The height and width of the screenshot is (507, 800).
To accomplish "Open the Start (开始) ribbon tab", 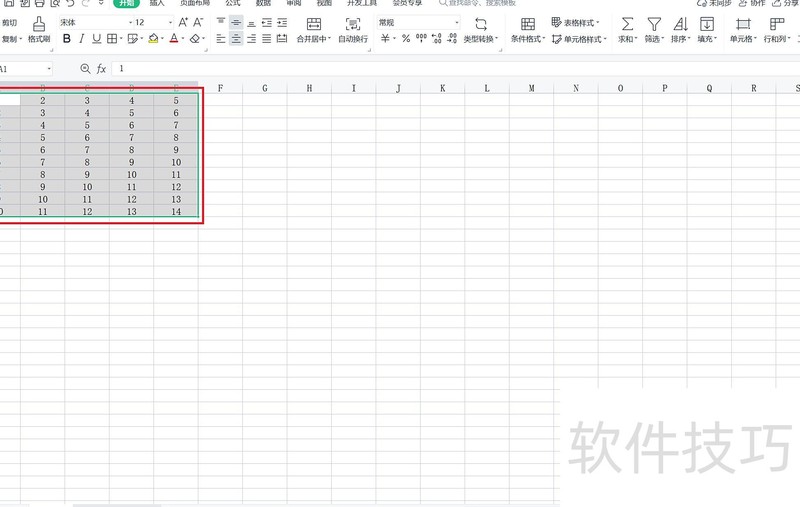I will coord(127,3).
